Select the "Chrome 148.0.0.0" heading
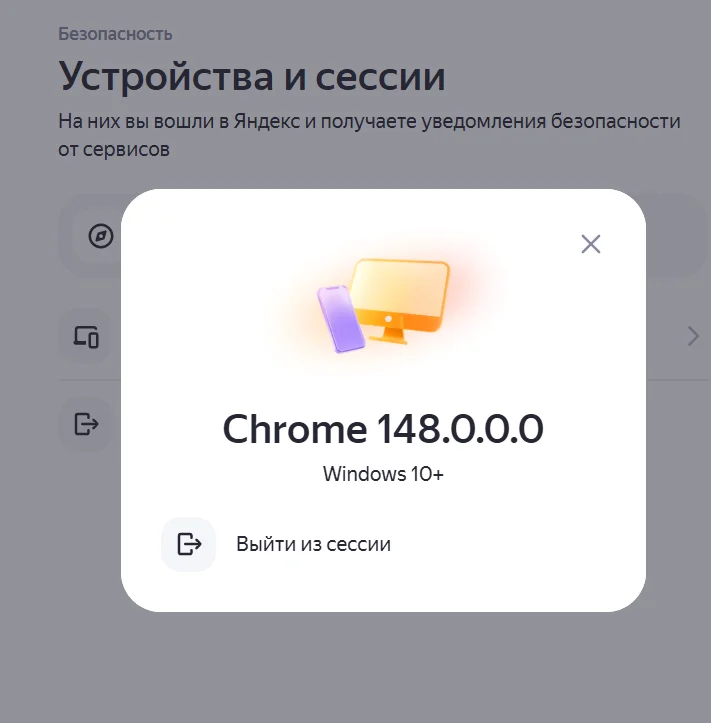Image resolution: width=711 pixels, height=723 pixels. point(383,429)
